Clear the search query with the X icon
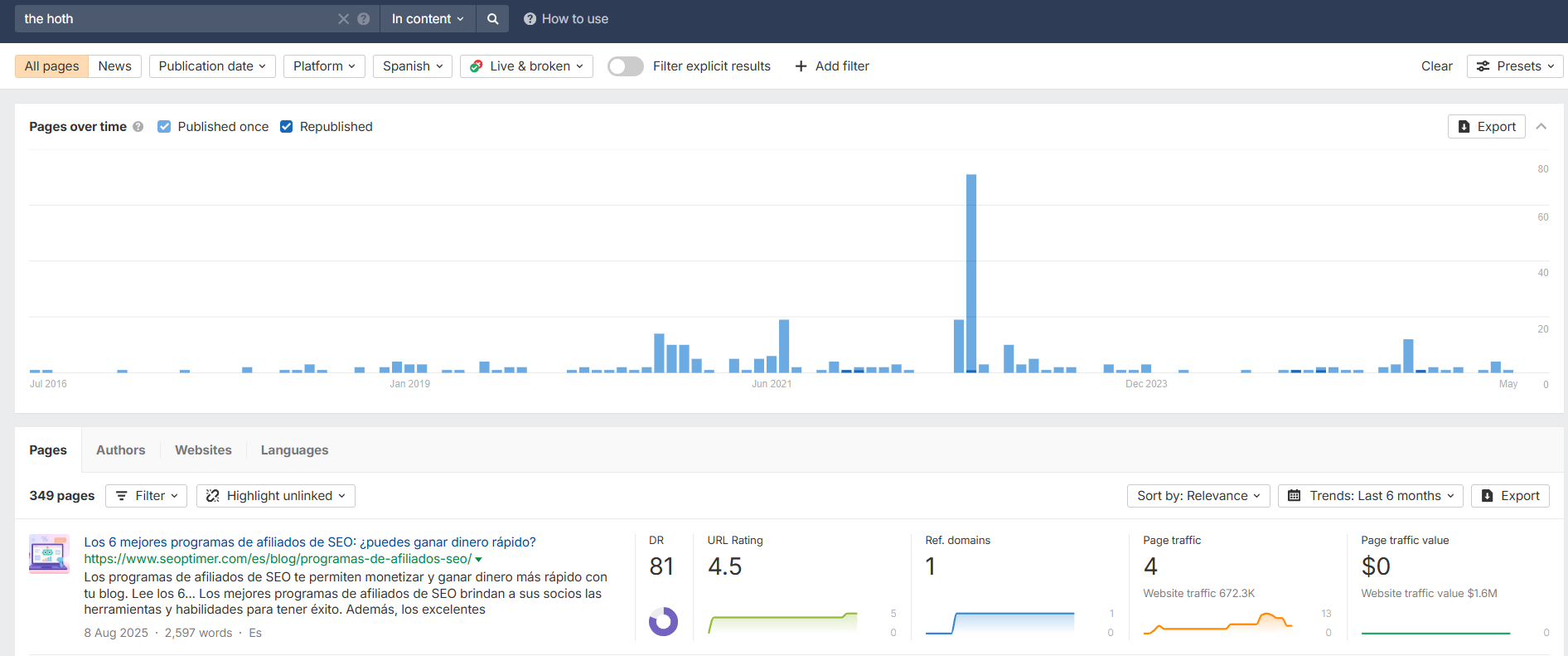Screen dimensions: 1568x656 coord(343,19)
